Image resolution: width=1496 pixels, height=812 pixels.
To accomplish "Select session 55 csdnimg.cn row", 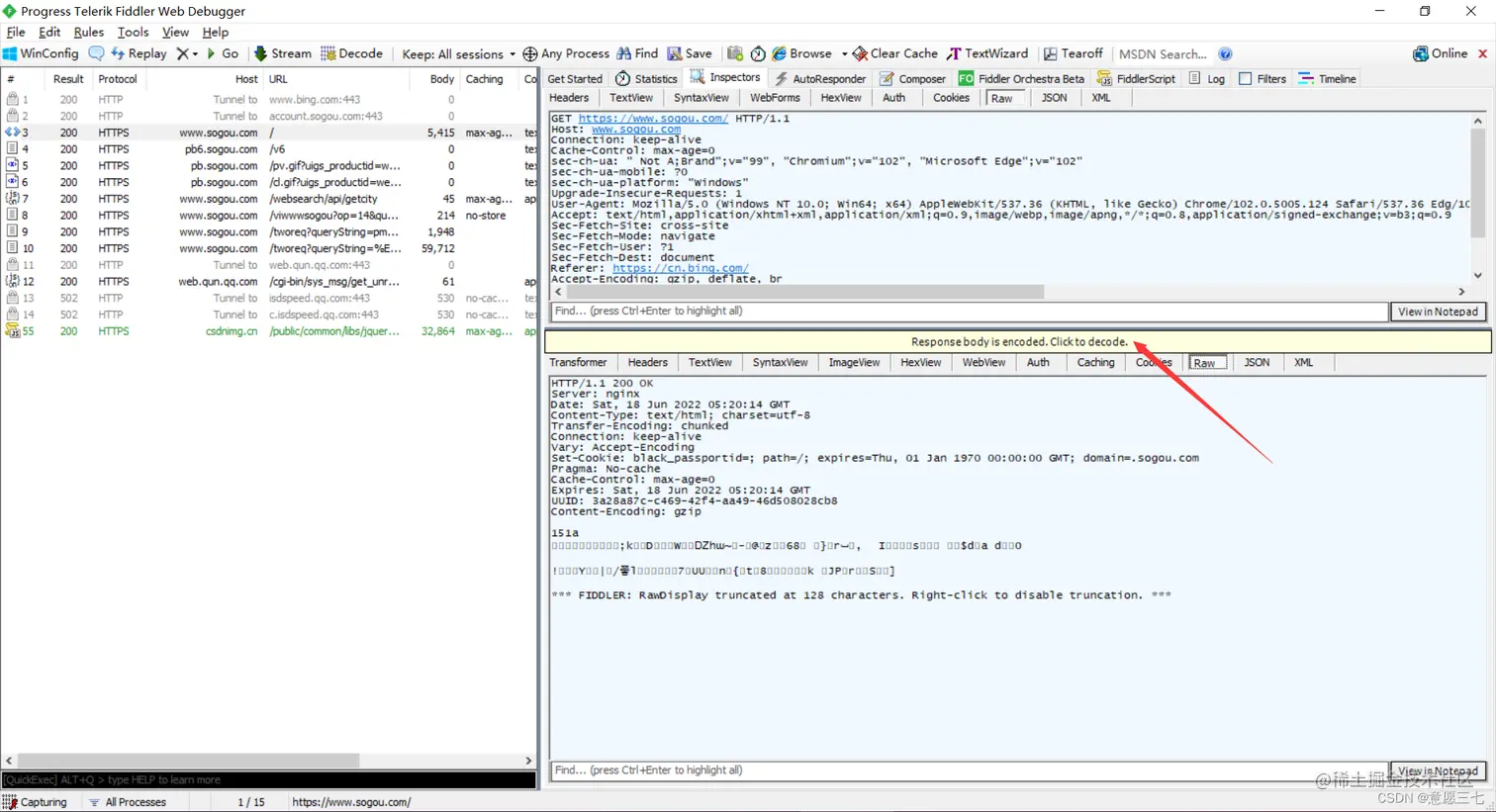I will [x=269, y=331].
